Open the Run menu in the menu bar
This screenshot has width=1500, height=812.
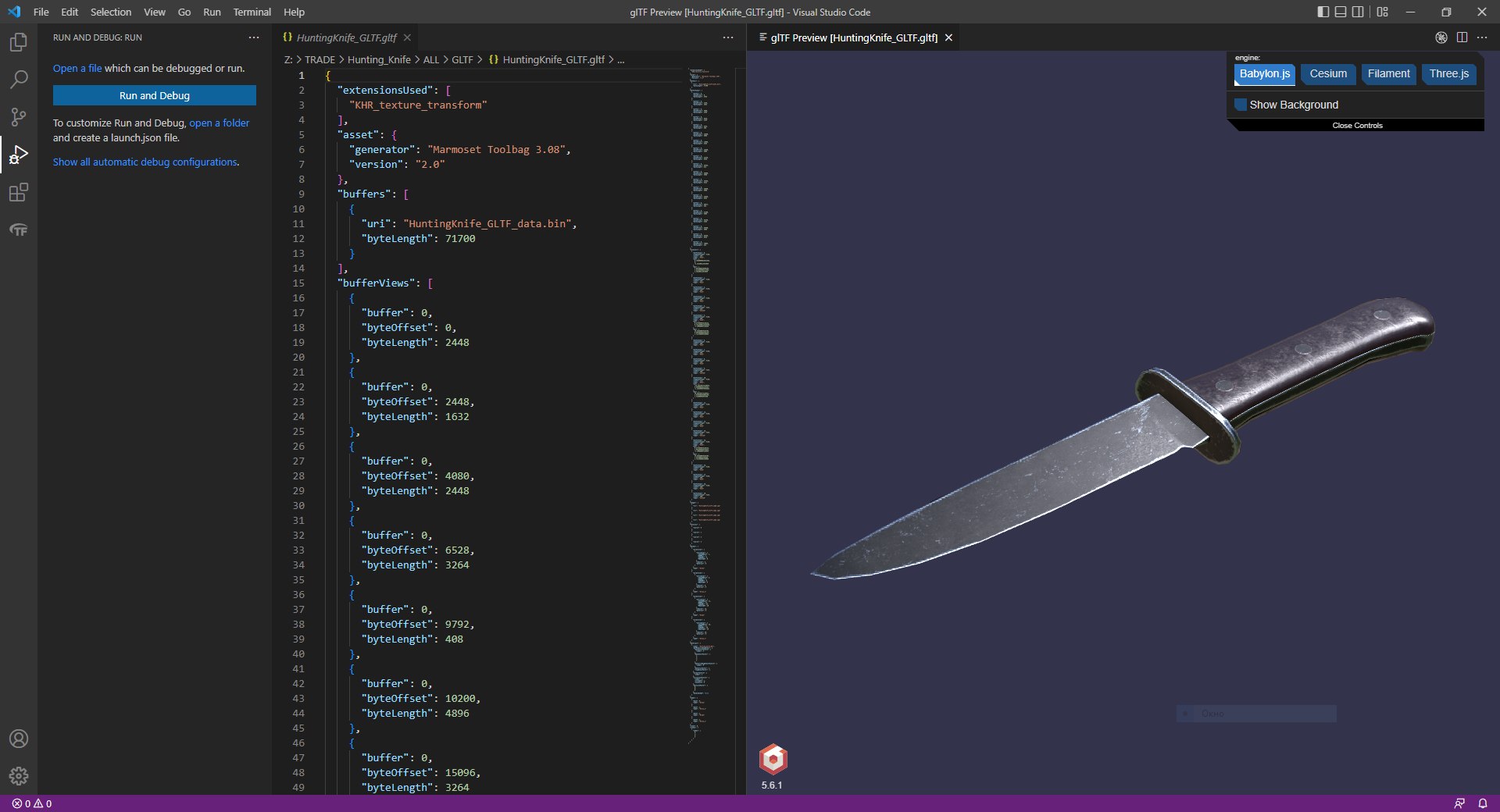pos(212,12)
